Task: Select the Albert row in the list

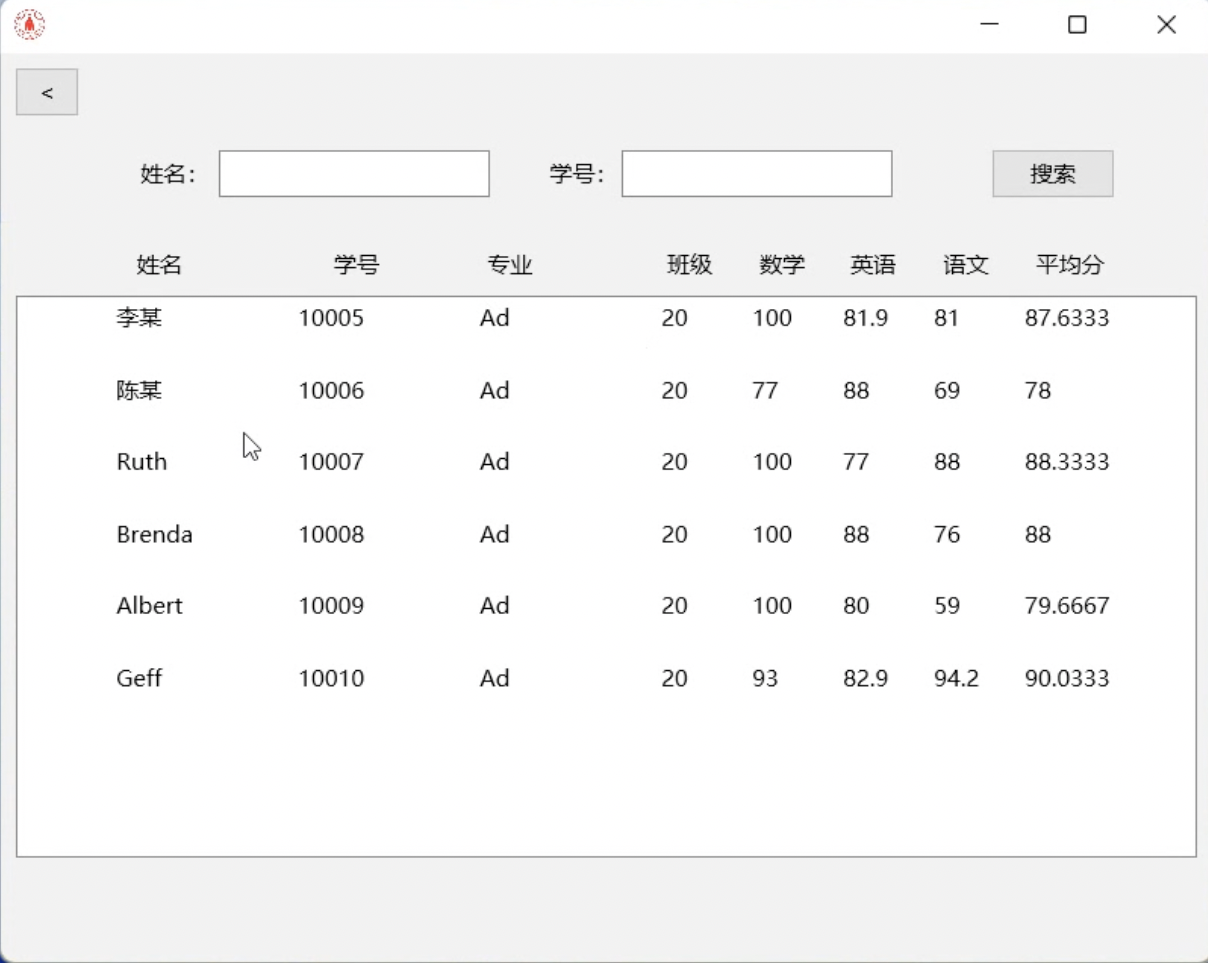Action: click(x=149, y=606)
